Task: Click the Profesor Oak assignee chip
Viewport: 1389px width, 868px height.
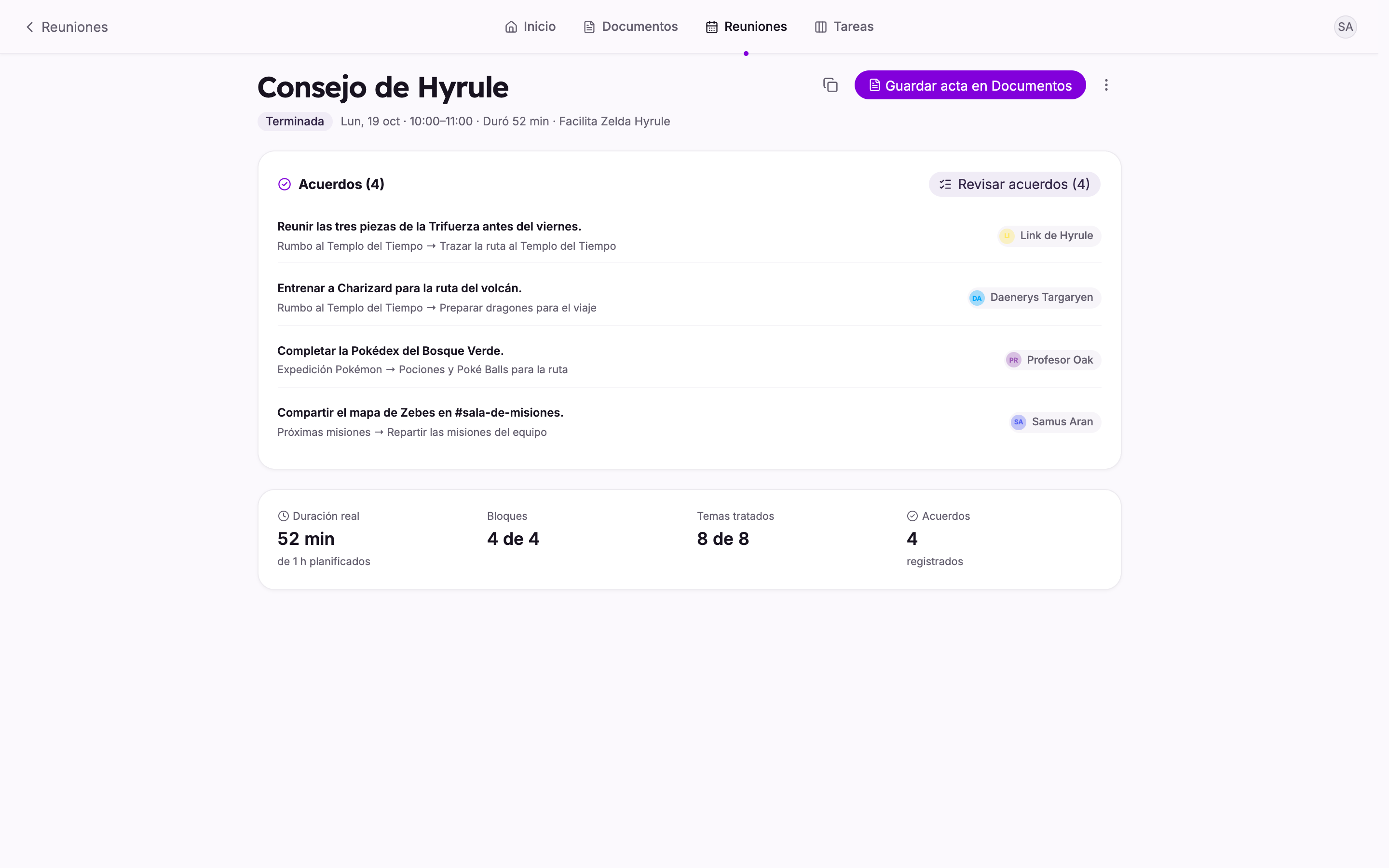Action: click(1053, 360)
